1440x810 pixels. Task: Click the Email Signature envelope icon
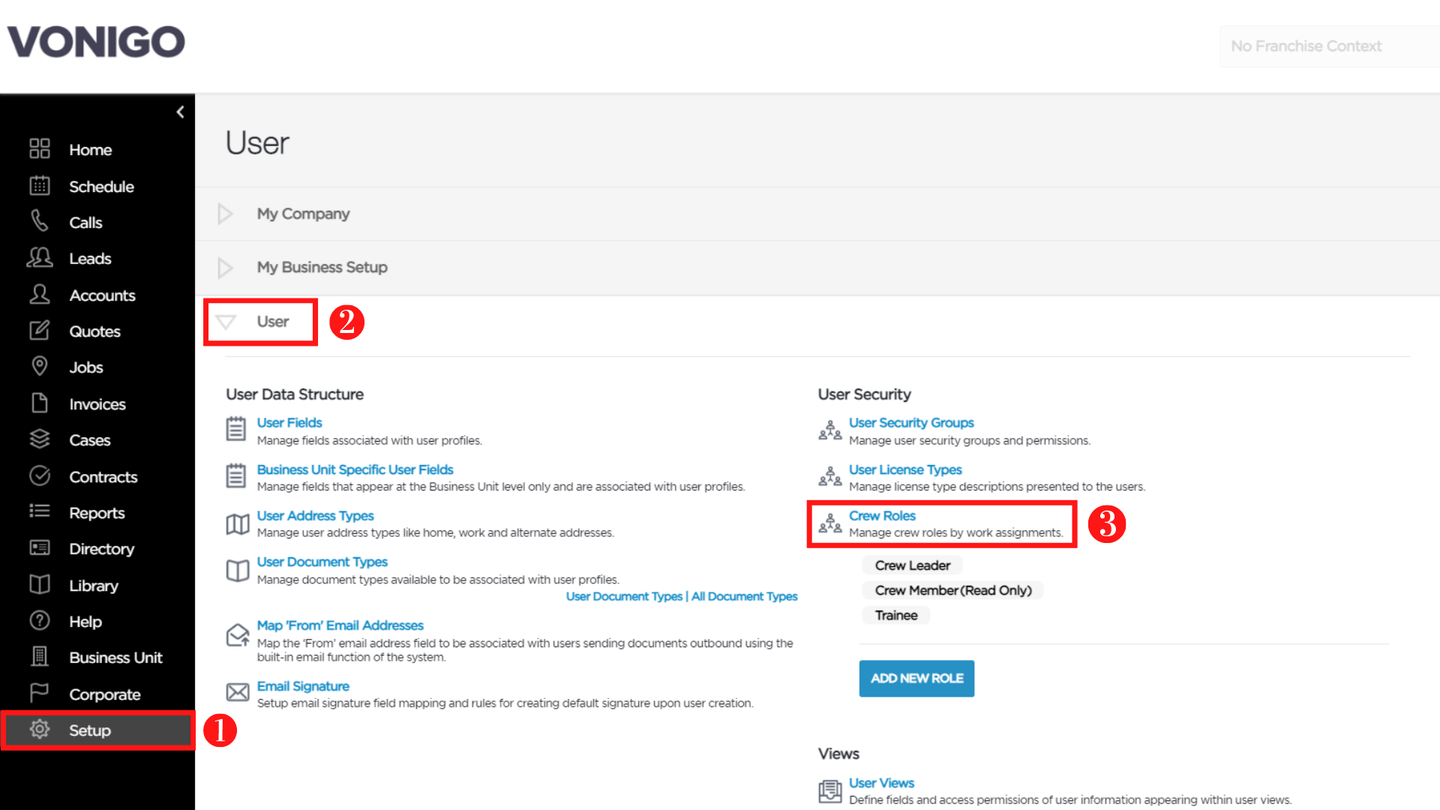tap(237, 692)
